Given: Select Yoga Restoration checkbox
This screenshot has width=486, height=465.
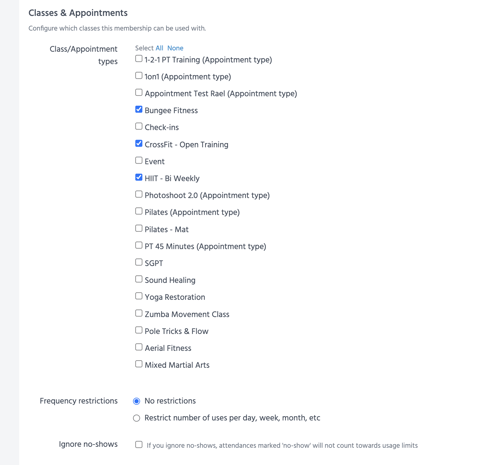Looking at the screenshot, I should (139, 296).
